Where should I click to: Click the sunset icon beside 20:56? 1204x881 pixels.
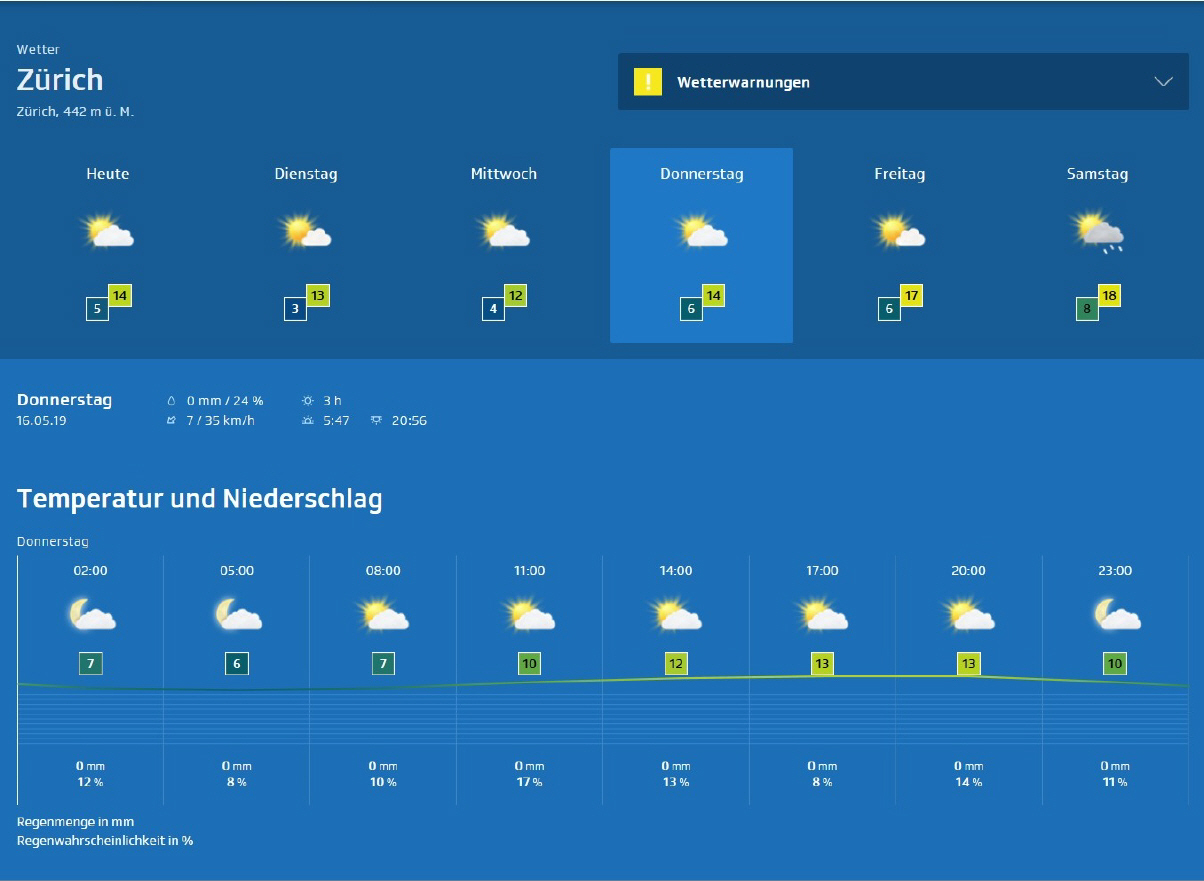[376, 421]
